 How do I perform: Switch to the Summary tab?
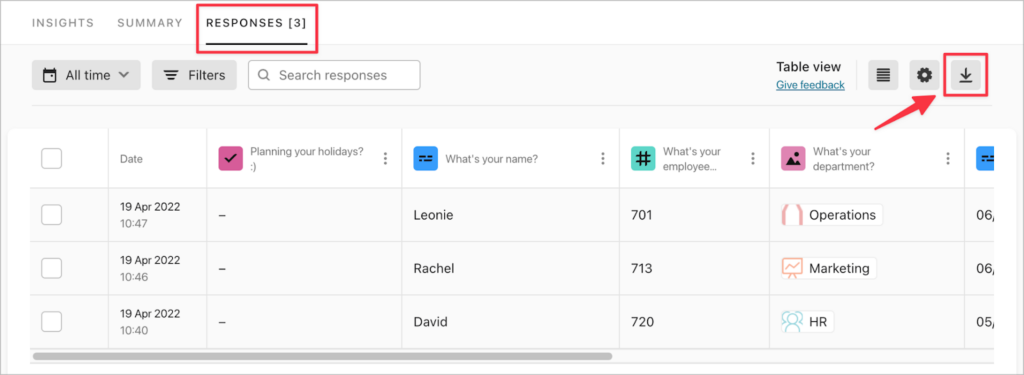[150, 23]
